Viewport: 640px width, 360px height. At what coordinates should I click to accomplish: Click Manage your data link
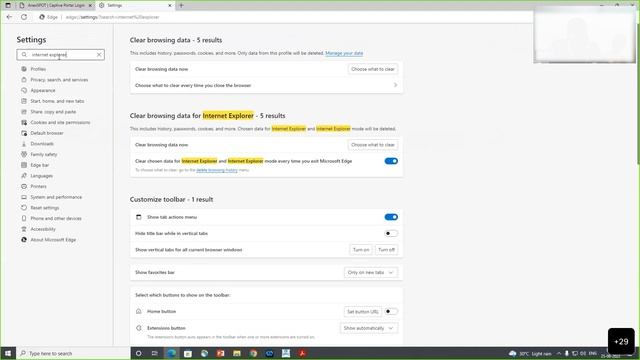[x=344, y=53]
